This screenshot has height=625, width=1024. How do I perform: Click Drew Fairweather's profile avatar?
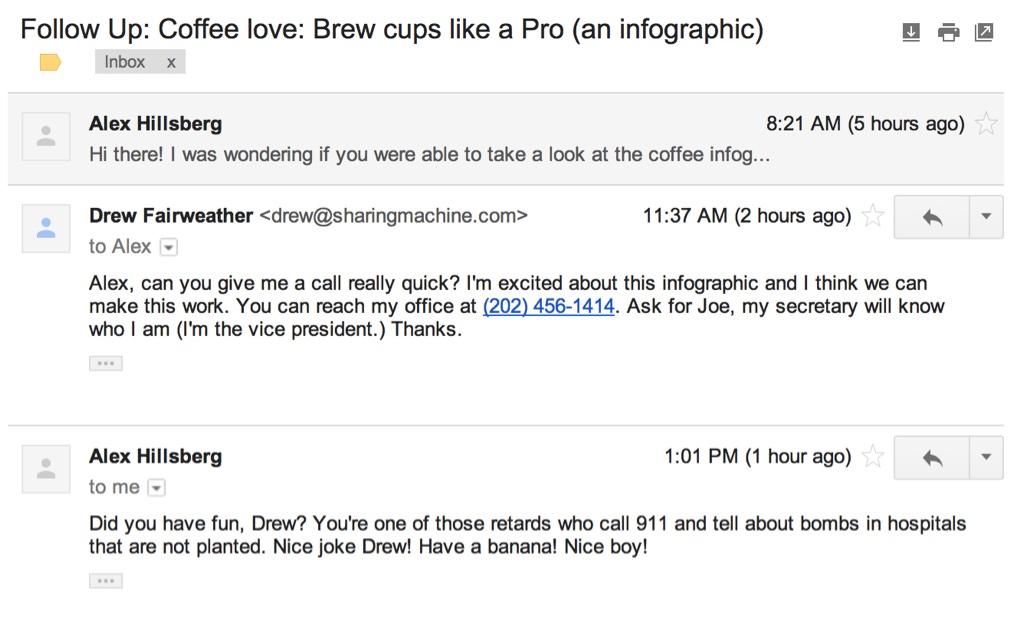tap(46, 228)
